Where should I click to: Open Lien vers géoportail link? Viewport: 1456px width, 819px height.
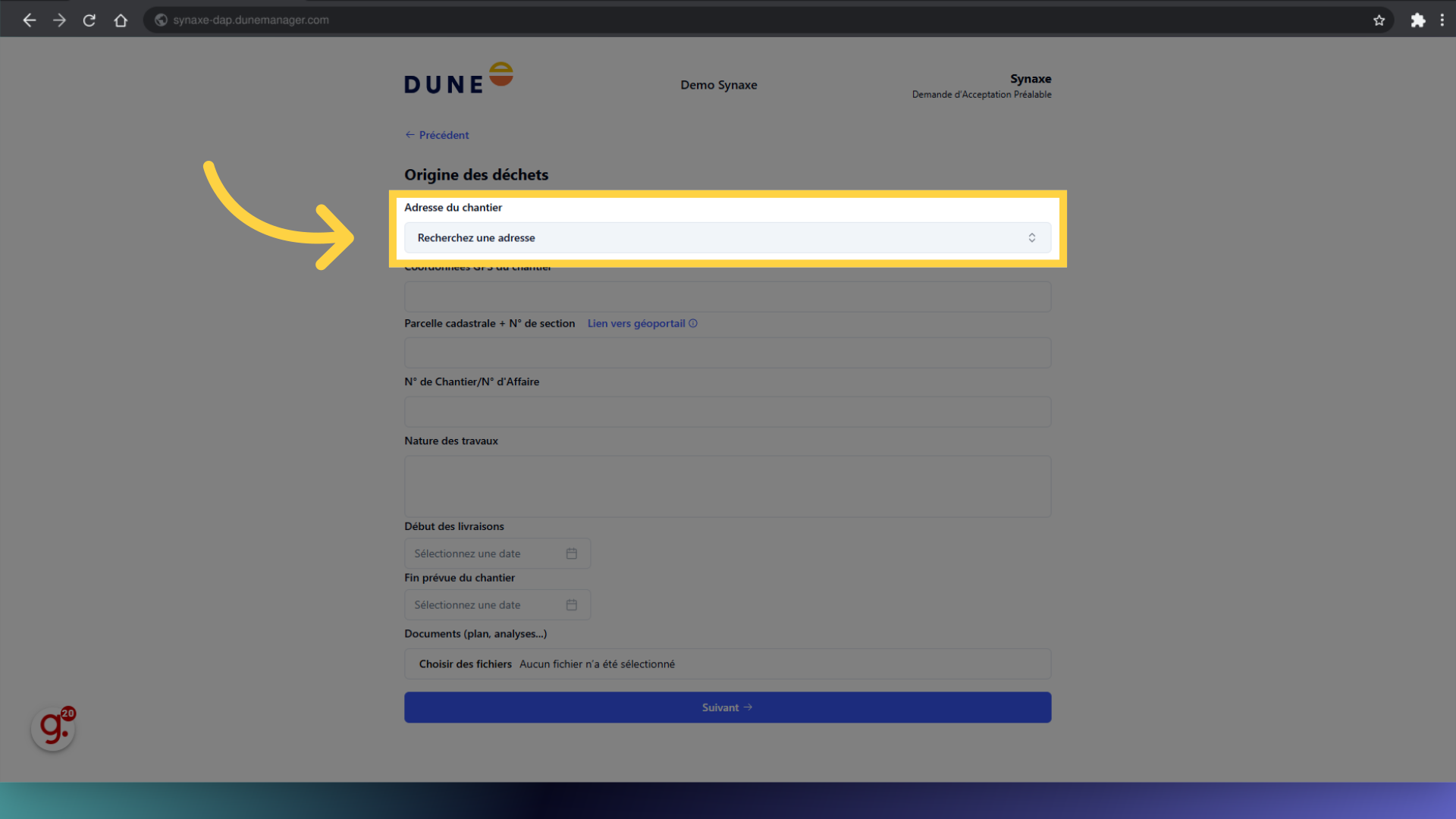[636, 324]
